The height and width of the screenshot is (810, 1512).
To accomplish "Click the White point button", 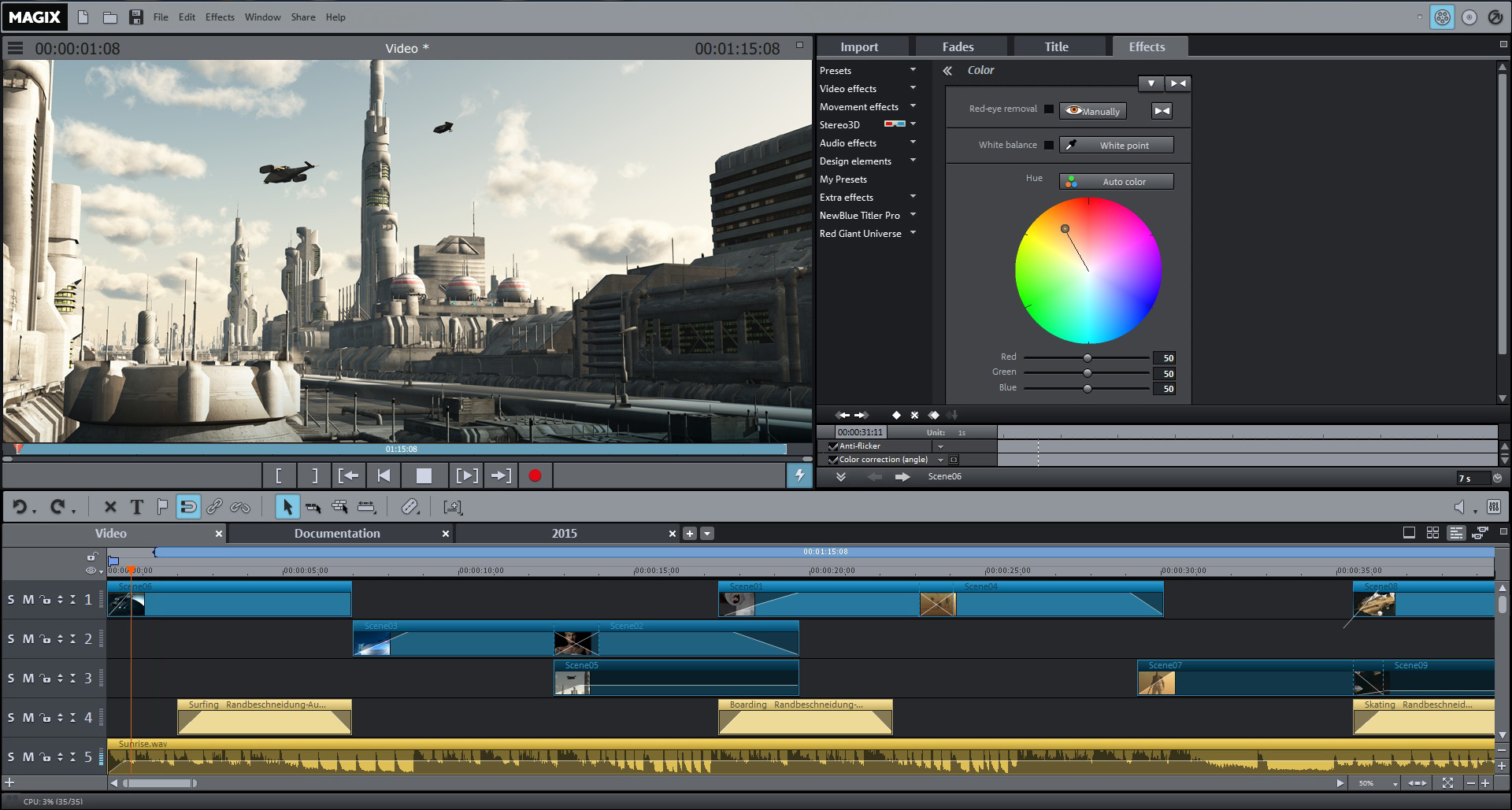I will (x=1116, y=145).
